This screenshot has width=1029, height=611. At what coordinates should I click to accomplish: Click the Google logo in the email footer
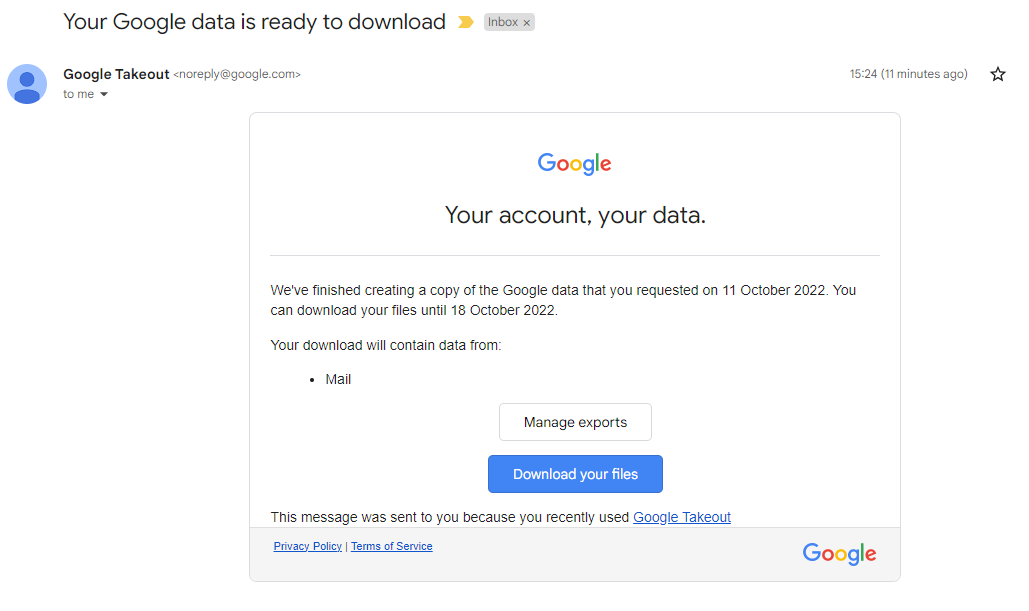(838, 553)
